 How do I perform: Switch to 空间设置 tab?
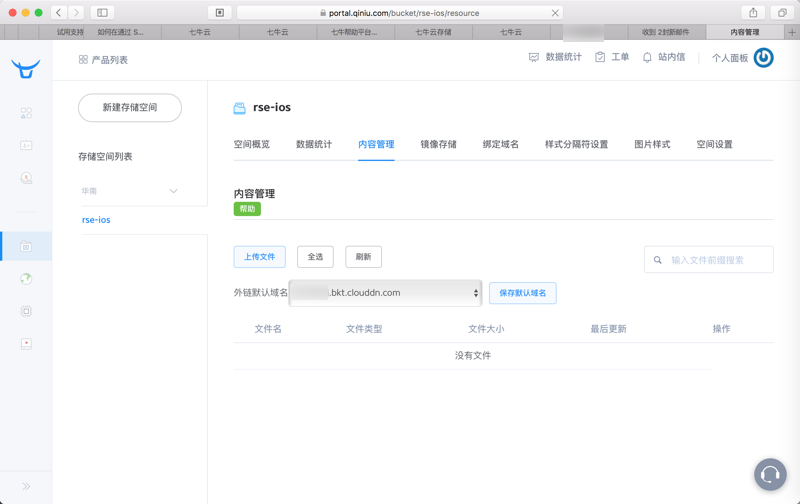pyautogui.click(x=714, y=144)
